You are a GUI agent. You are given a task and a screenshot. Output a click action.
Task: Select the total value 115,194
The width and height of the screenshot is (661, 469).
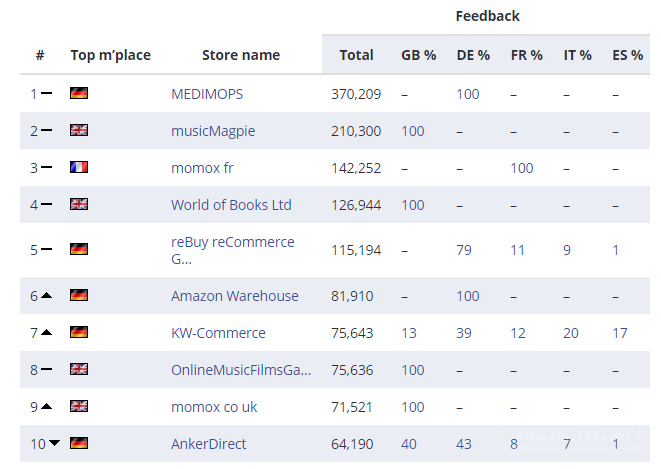tap(356, 250)
